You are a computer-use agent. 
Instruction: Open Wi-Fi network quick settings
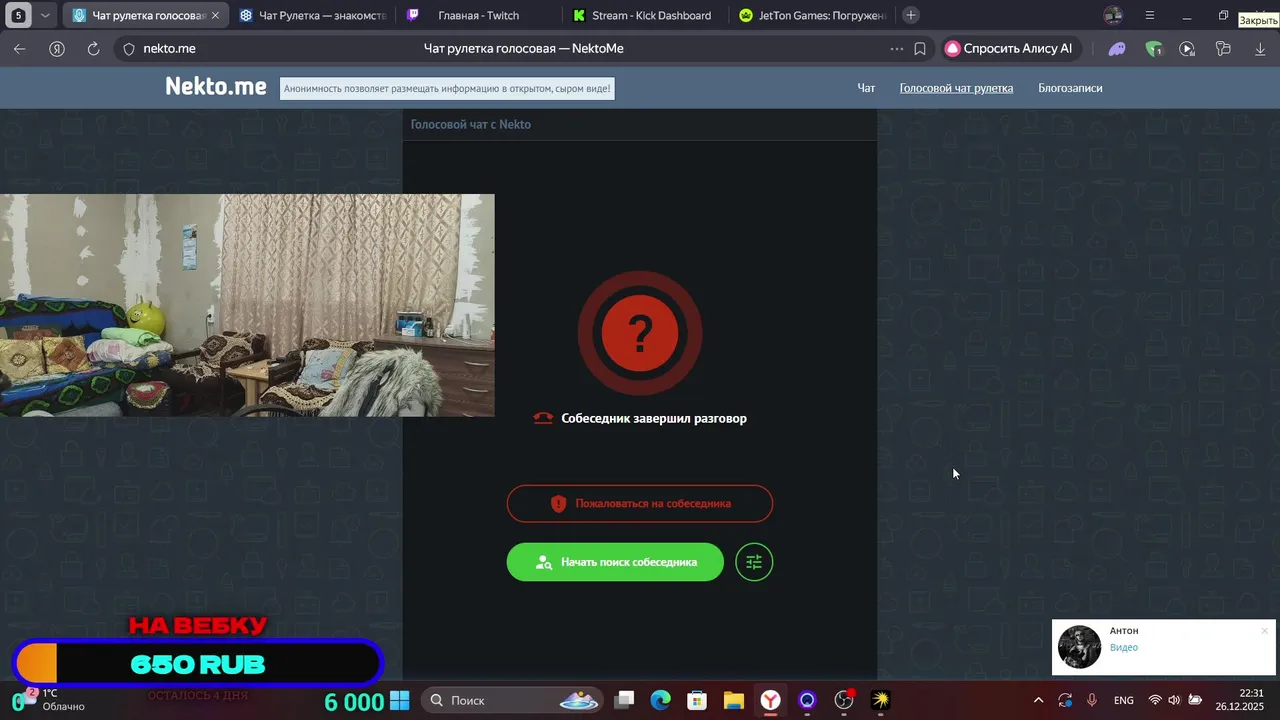click(x=1155, y=700)
